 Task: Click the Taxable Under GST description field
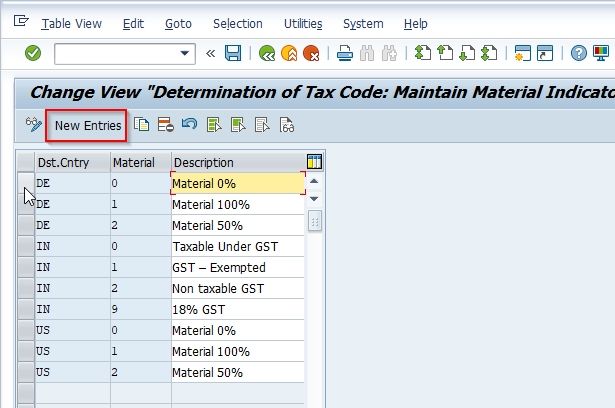pyautogui.click(x=238, y=246)
